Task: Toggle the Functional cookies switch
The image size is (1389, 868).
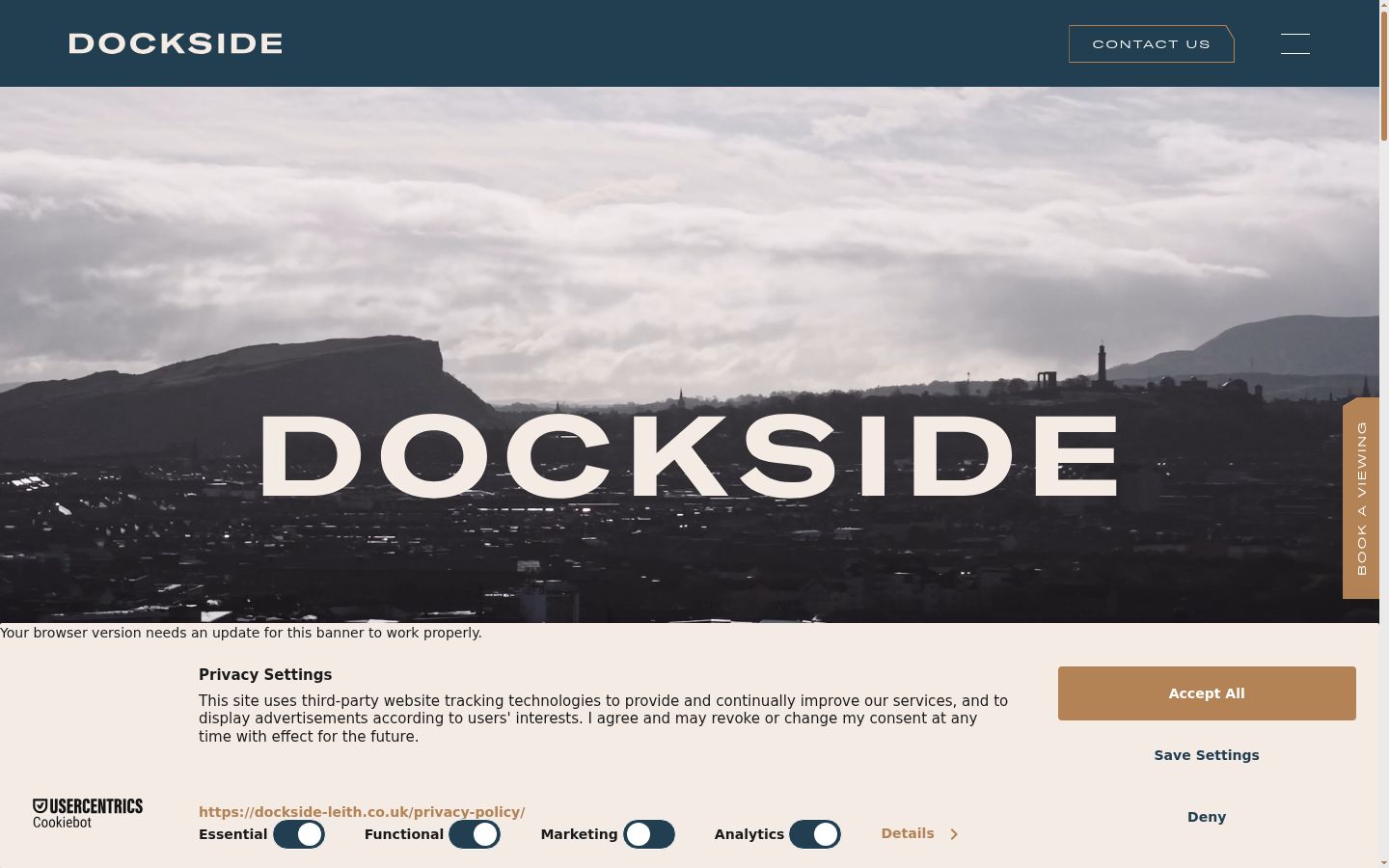Action: pos(475,834)
